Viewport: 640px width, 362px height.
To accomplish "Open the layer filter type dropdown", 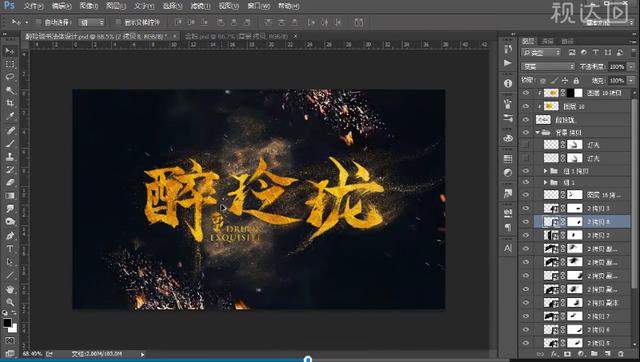I will coord(541,52).
